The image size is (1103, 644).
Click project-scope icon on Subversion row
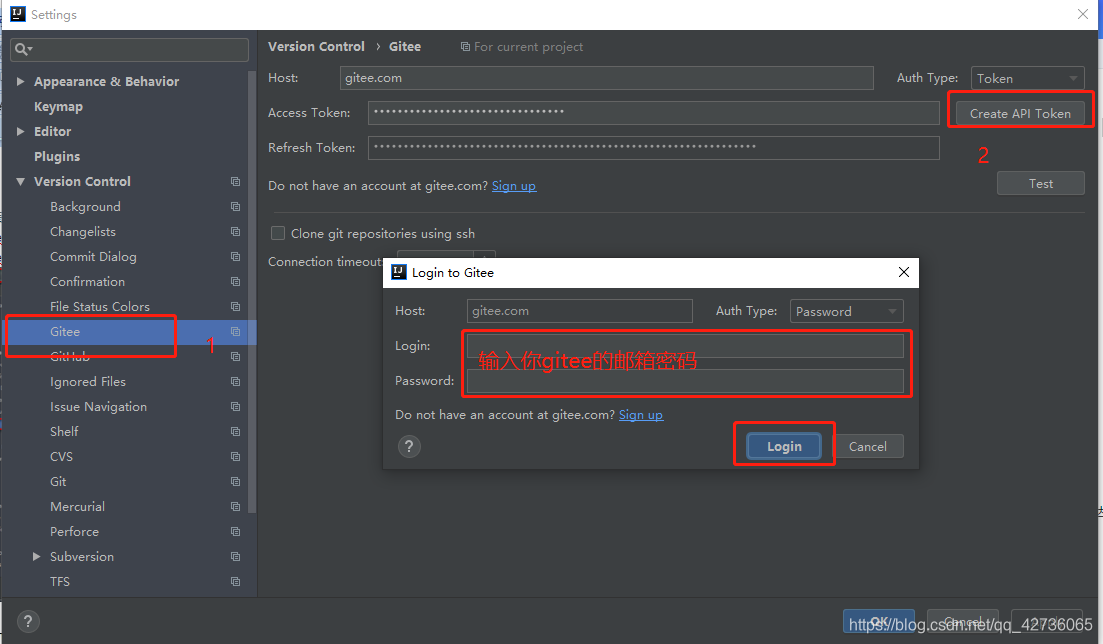[236, 557]
